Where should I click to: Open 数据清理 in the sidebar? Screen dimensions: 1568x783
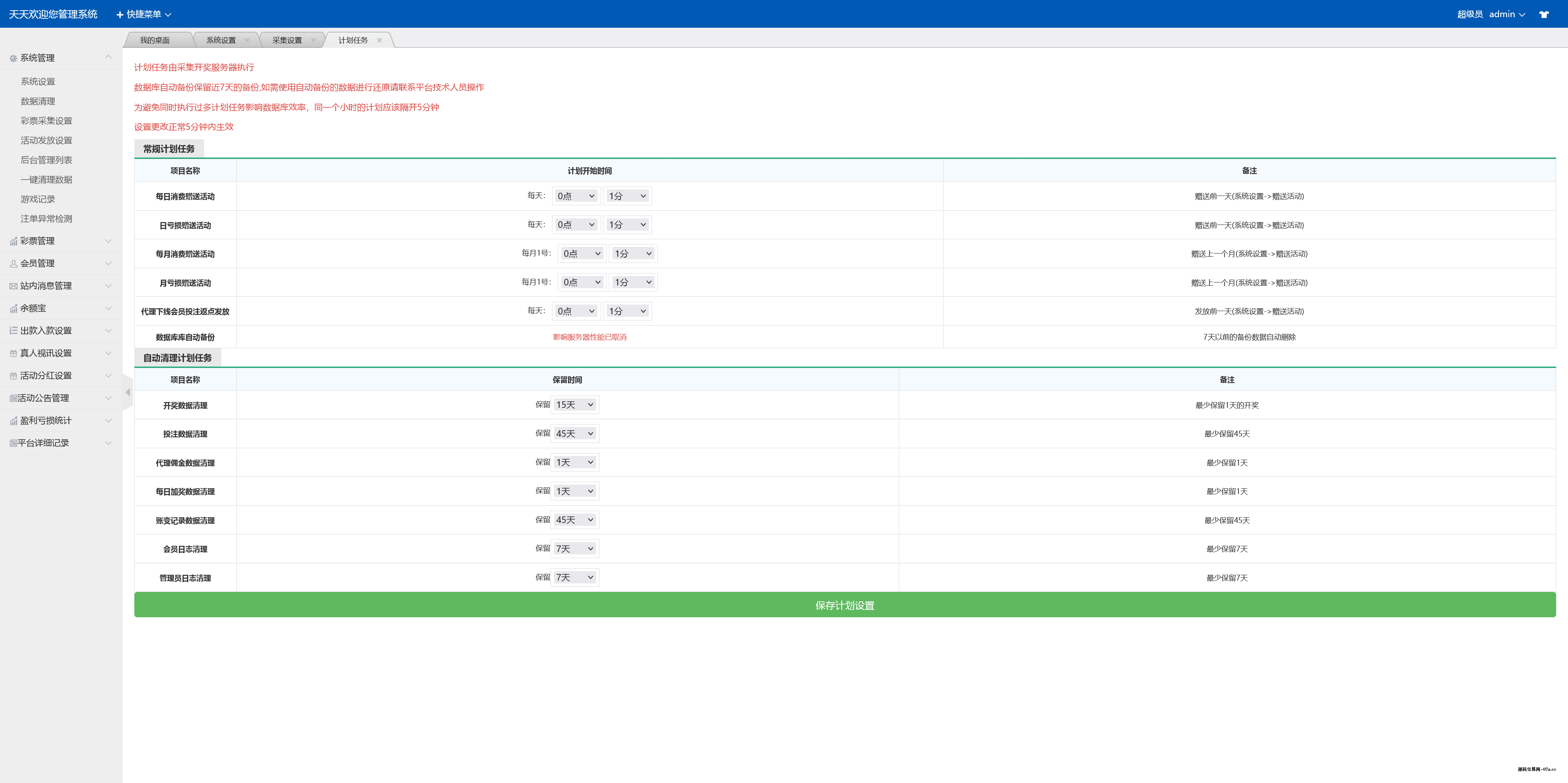click(38, 101)
